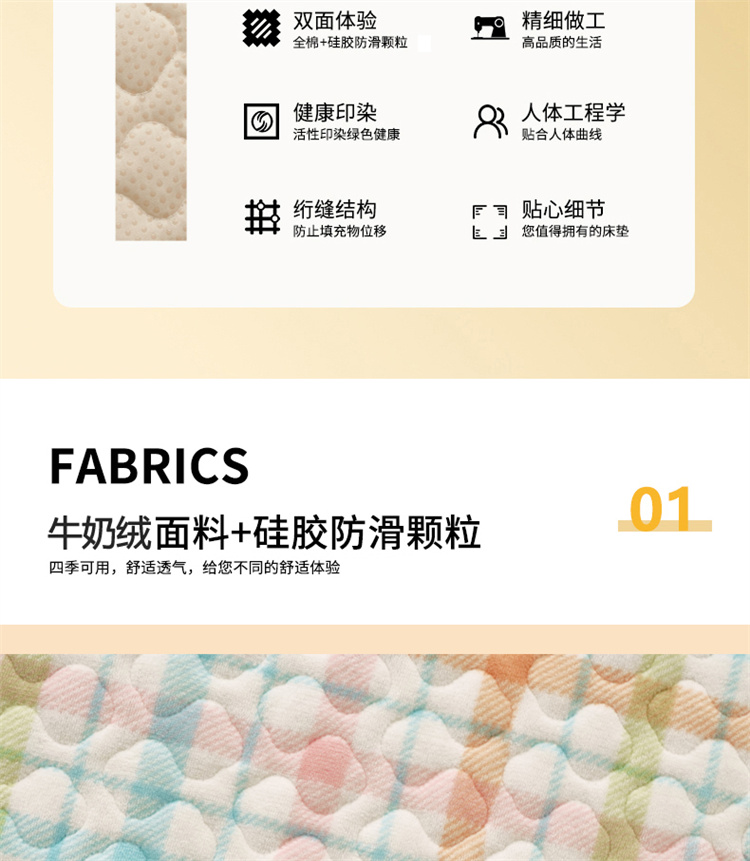
Task: Click the quilting grid icon
Action: coord(262,217)
